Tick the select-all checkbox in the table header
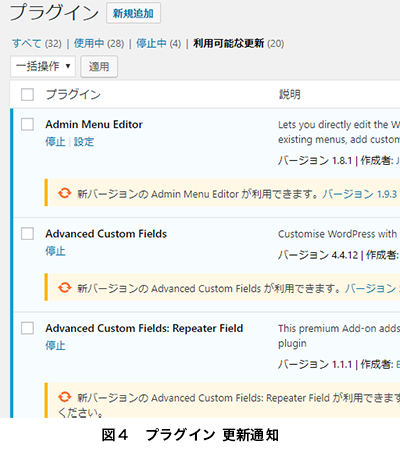The height and width of the screenshot is (453, 400). tap(27, 94)
